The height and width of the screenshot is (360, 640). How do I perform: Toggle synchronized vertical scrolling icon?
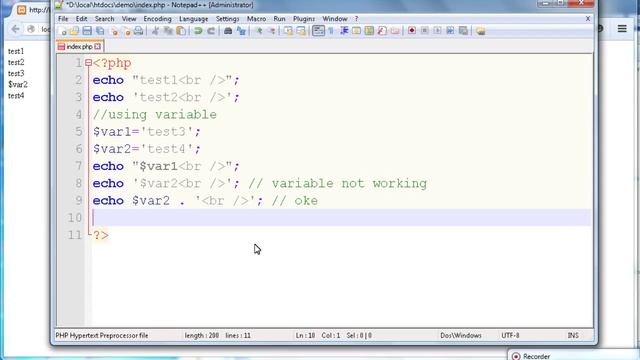pyautogui.click(x=288, y=31)
